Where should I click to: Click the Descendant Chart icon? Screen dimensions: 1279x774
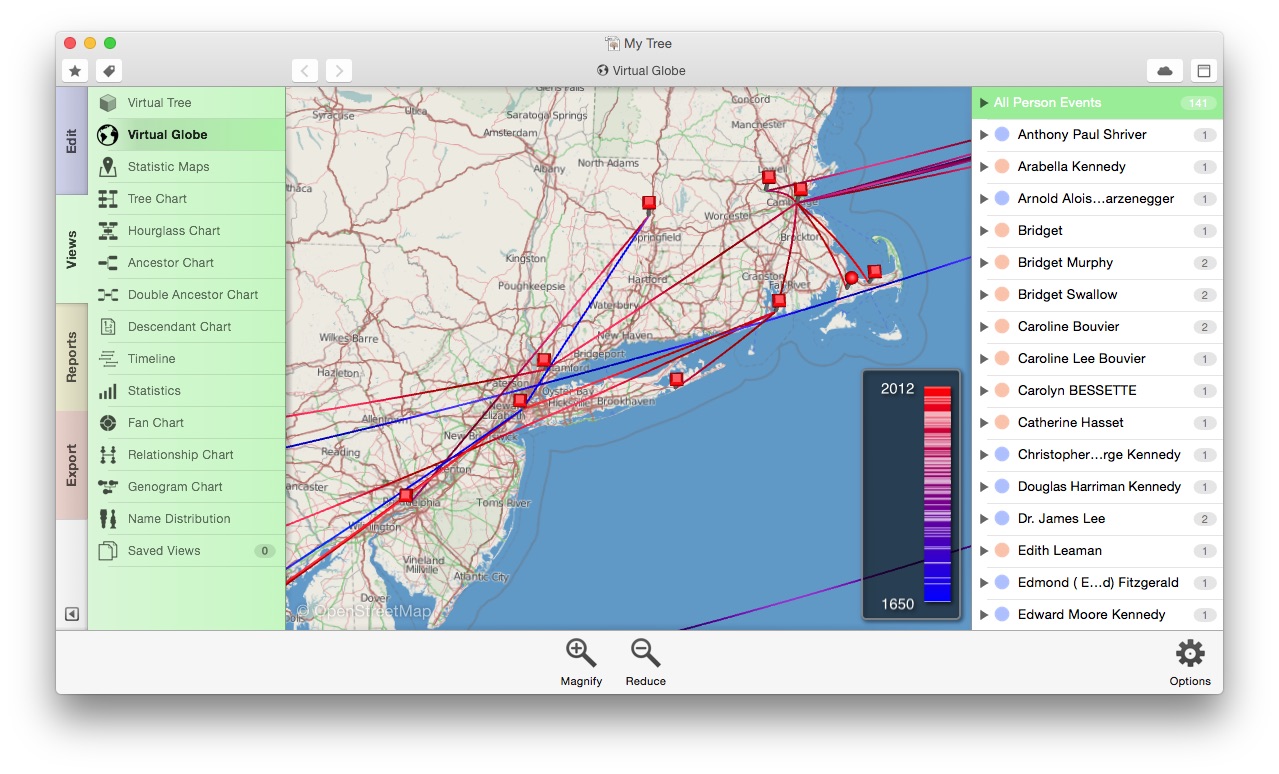[x=108, y=327]
